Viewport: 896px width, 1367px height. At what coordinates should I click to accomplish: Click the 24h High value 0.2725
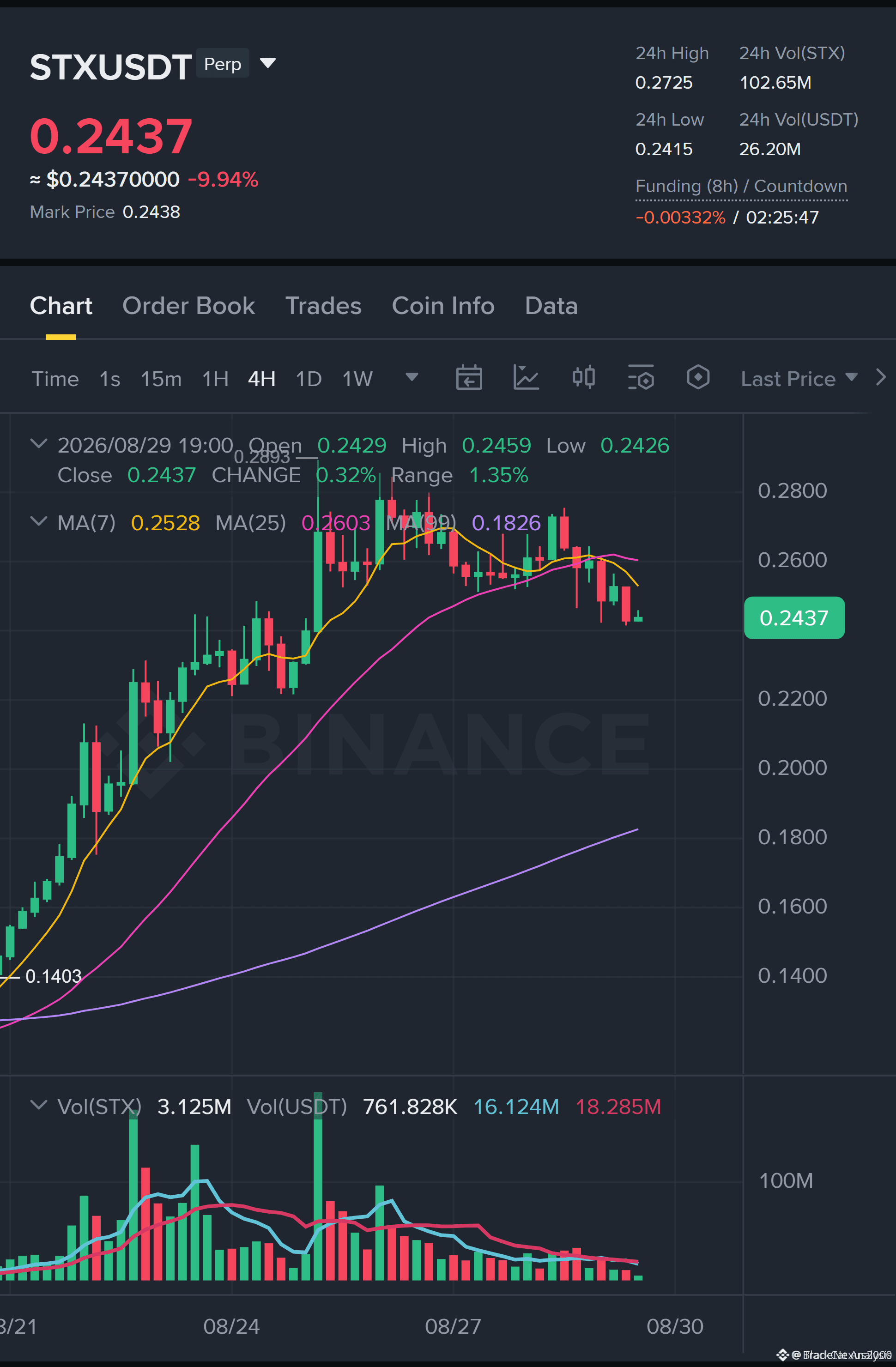click(664, 83)
